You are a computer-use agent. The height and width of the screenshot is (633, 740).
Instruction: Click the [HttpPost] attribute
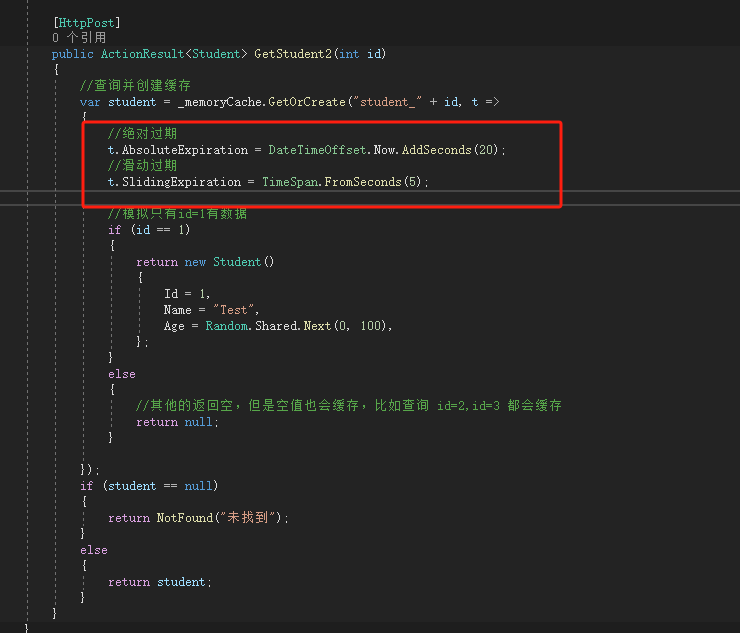coord(86,22)
